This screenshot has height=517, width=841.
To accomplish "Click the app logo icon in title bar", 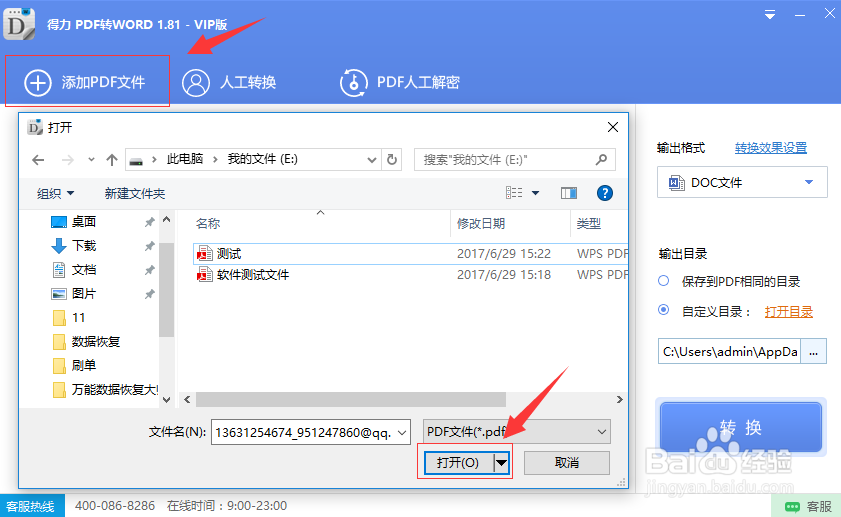I will [x=19, y=24].
